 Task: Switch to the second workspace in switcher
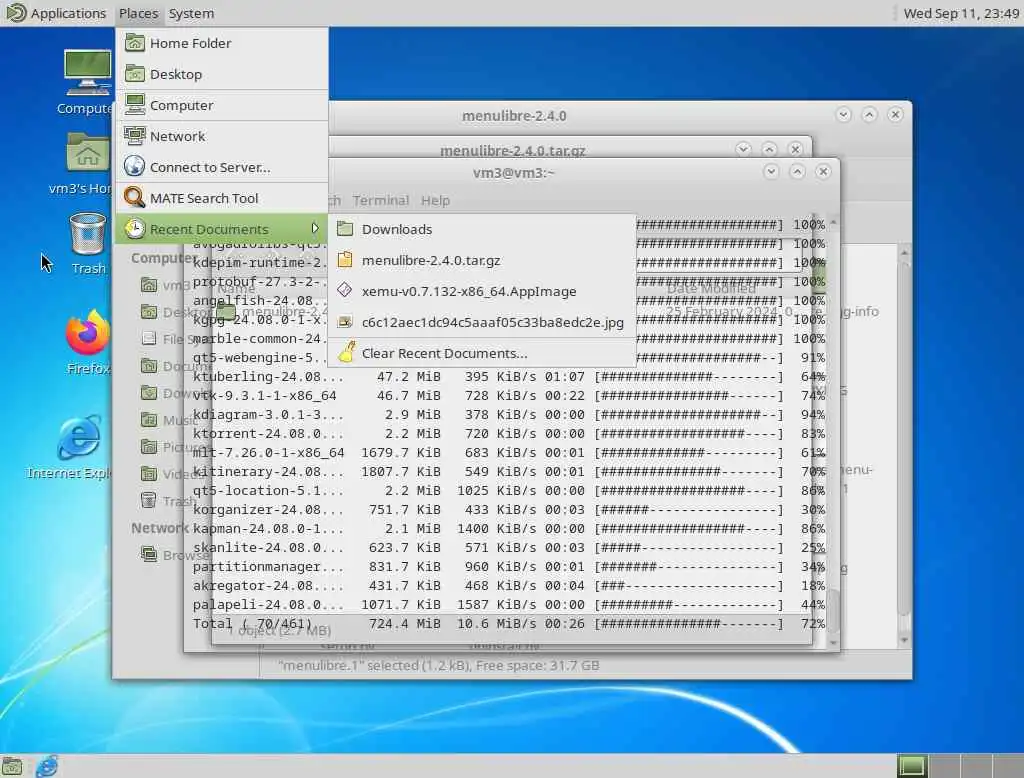point(944,766)
